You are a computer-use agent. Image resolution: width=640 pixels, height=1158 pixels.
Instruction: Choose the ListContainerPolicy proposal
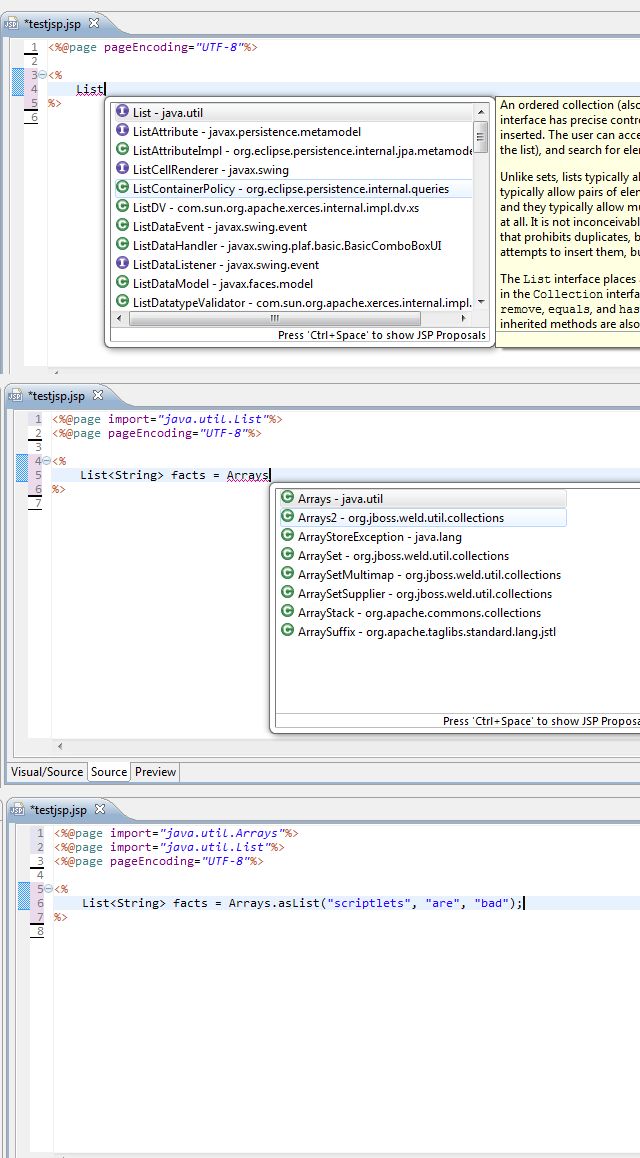coord(294,189)
